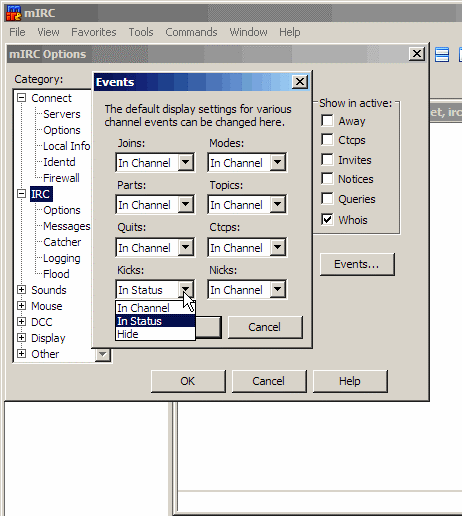Collapse the Connect tree node
462x516 pixels.
pyautogui.click(x=22, y=98)
